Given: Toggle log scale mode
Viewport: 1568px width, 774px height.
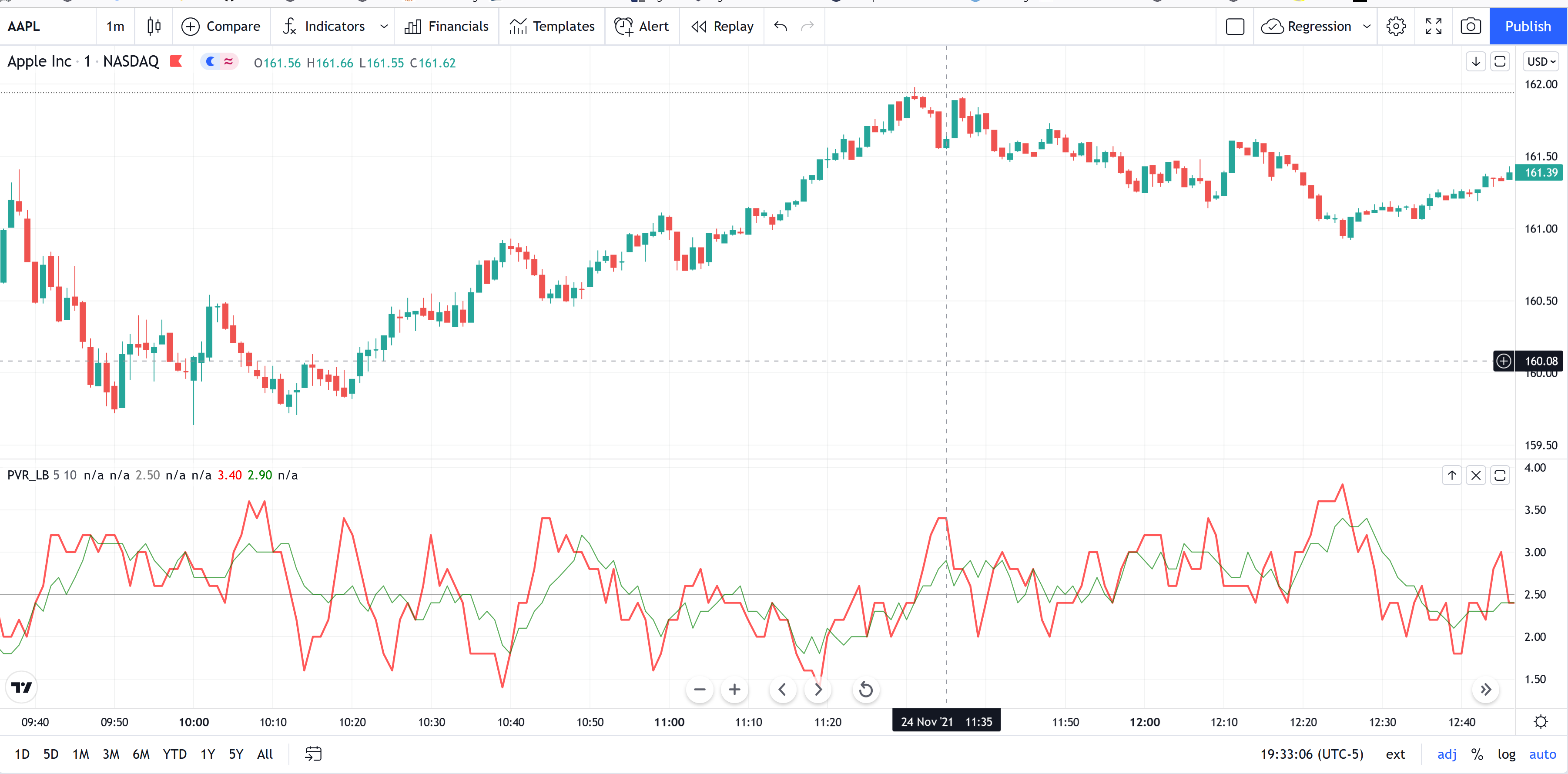Looking at the screenshot, I should pos(1507,754).
